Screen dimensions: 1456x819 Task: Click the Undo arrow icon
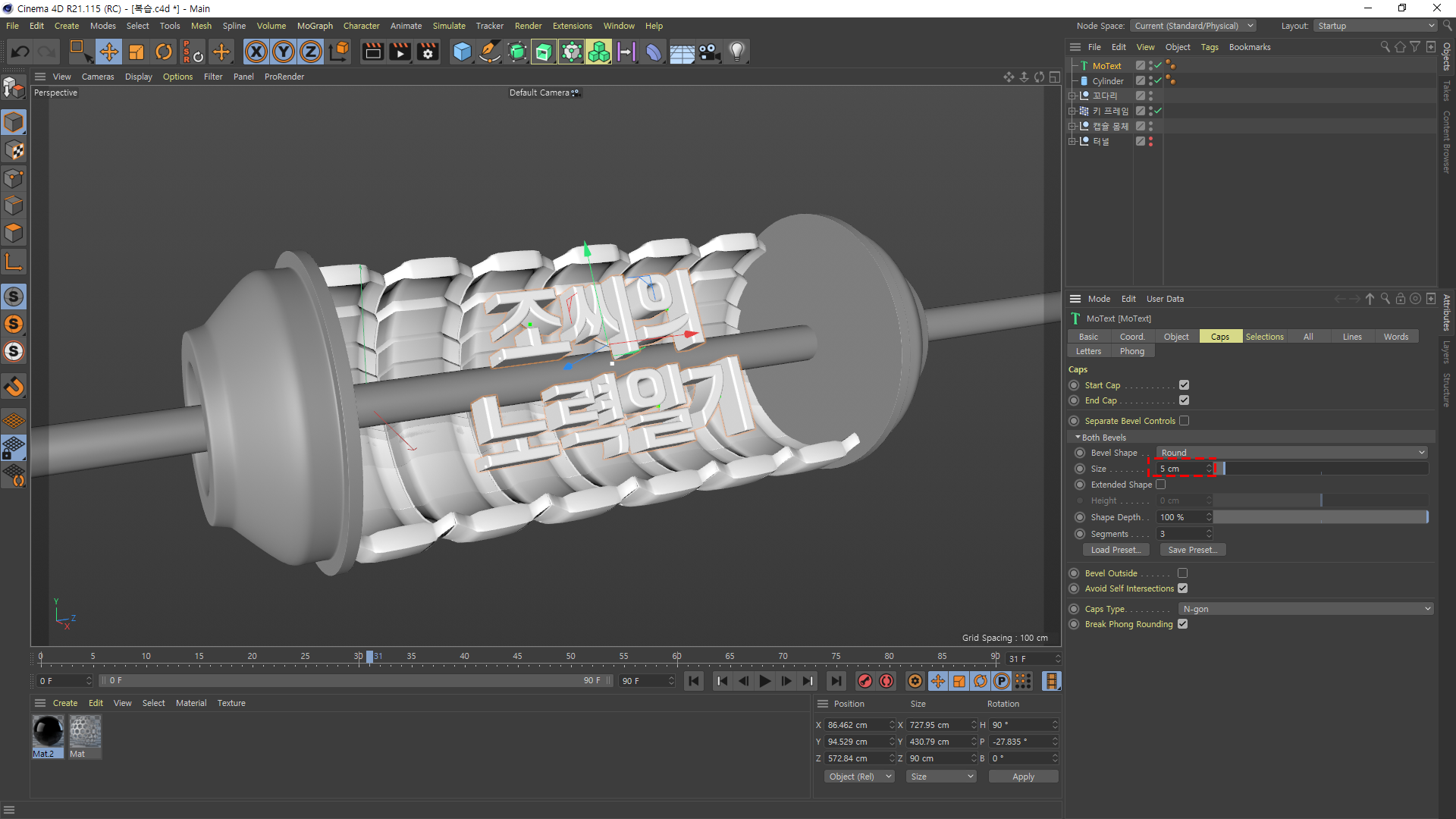coord(20,52)
